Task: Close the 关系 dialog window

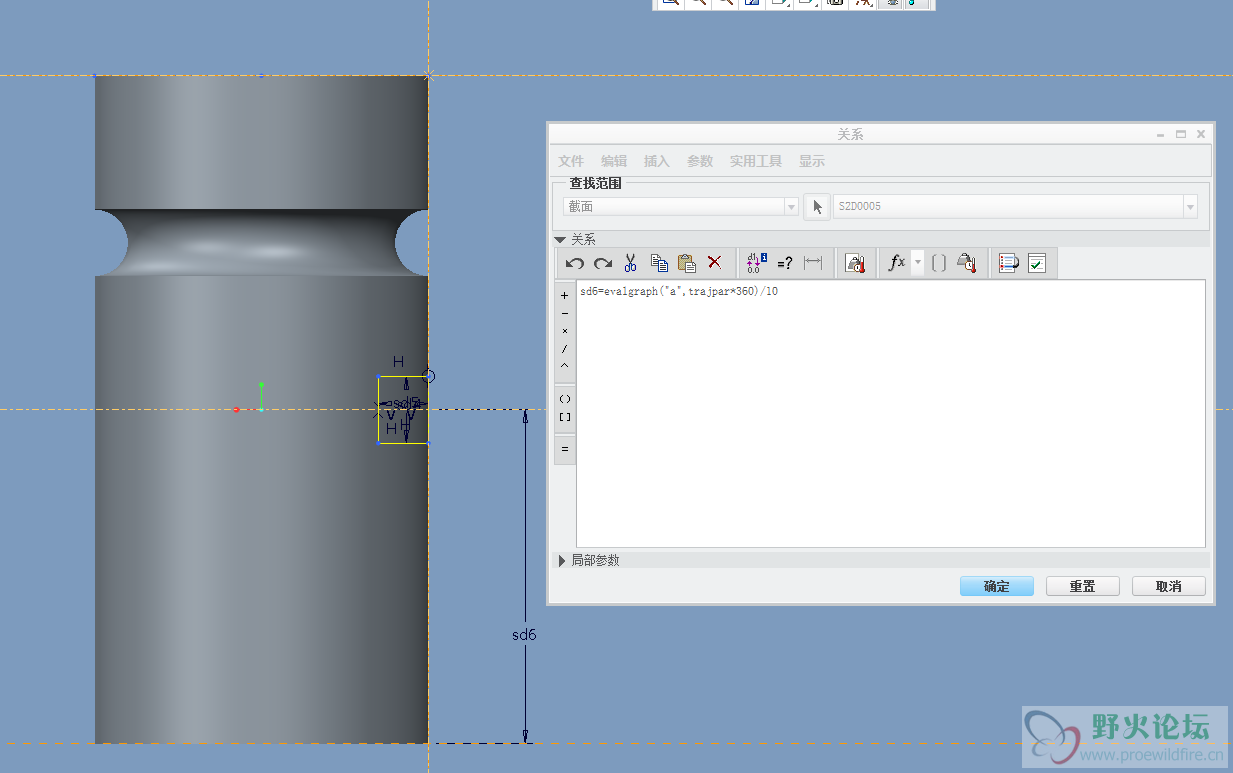Action: (1201, 134)
